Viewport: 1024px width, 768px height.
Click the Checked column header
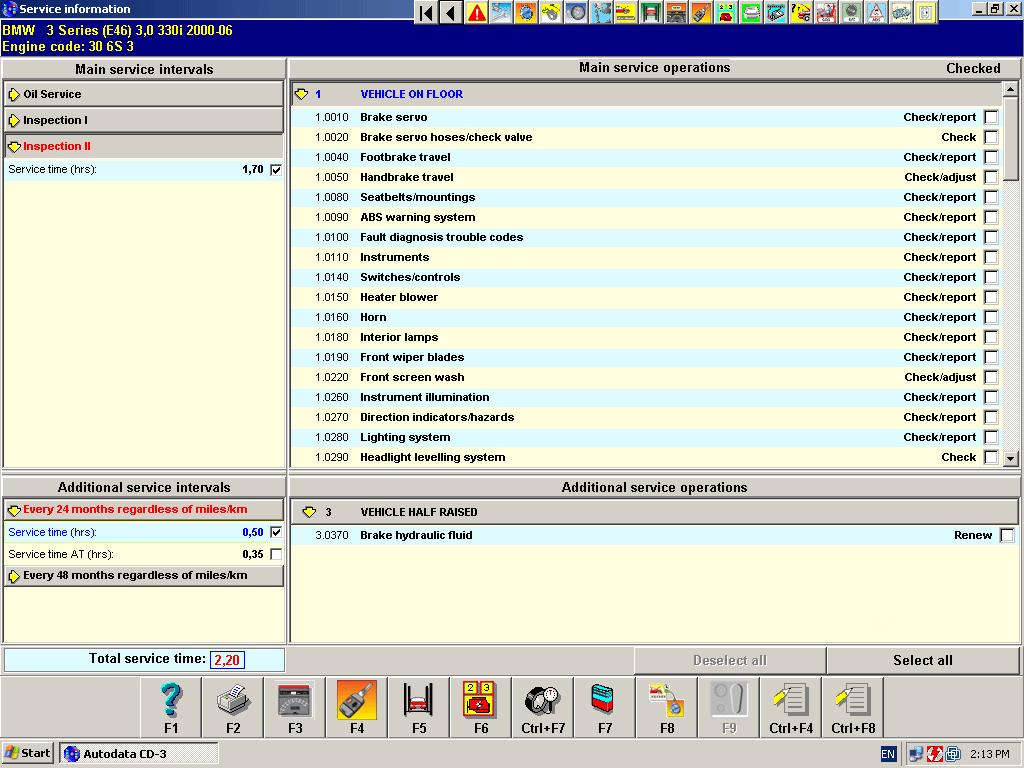point(973,69)
